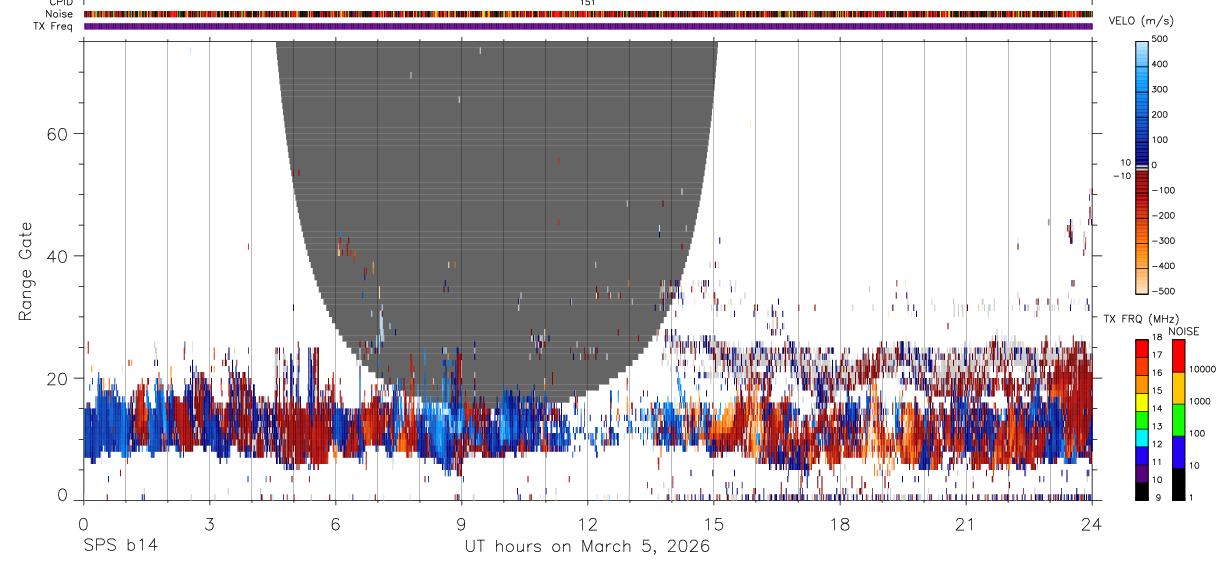Image resolution: width=1228 pixels, height=567 pixels.
Task: Select hour 6 on the UT axis
Action: click(335, 524)
